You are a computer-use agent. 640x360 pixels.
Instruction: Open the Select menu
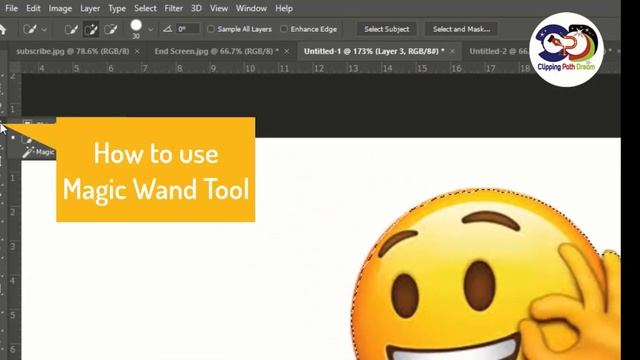pyautogui.click(x=145, y=8)
